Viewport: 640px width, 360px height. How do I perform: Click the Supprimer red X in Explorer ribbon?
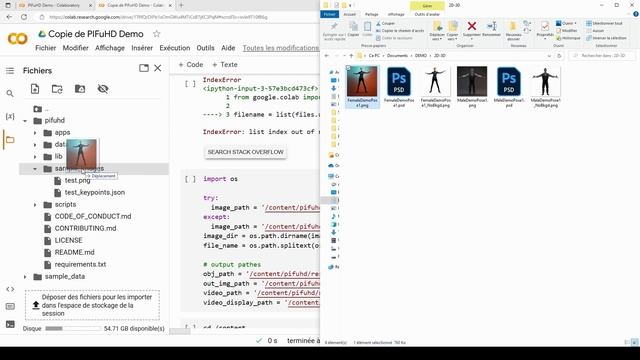[471, 29]
